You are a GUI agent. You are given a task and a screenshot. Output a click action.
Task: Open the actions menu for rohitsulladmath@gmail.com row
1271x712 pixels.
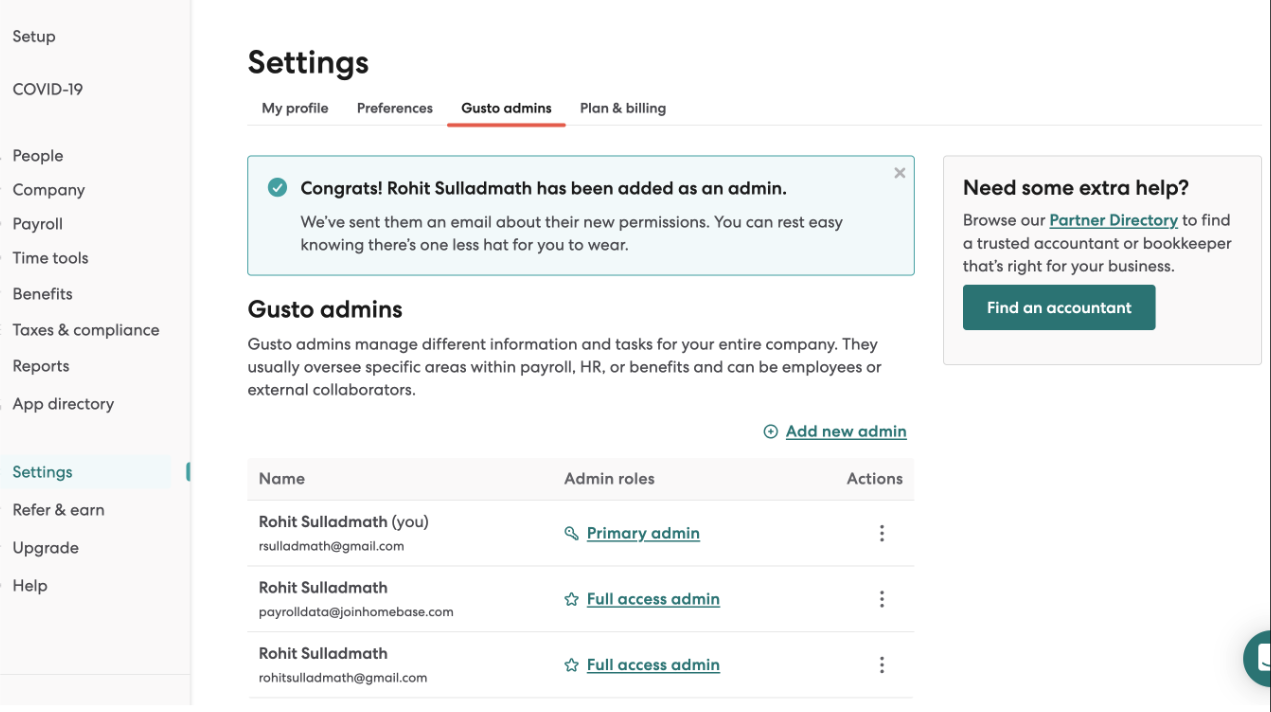coord(882,664)
